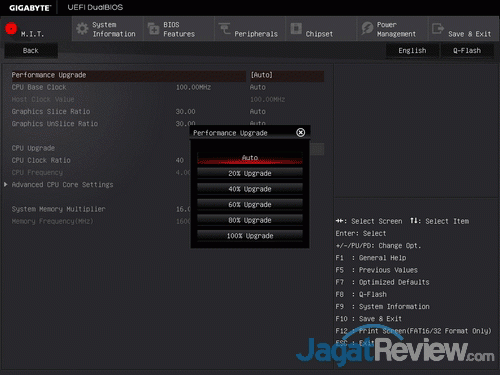500x375 pixels.
Task: Open Advanced CPU Core Settings submenu
Action: [x=63, y=185]
